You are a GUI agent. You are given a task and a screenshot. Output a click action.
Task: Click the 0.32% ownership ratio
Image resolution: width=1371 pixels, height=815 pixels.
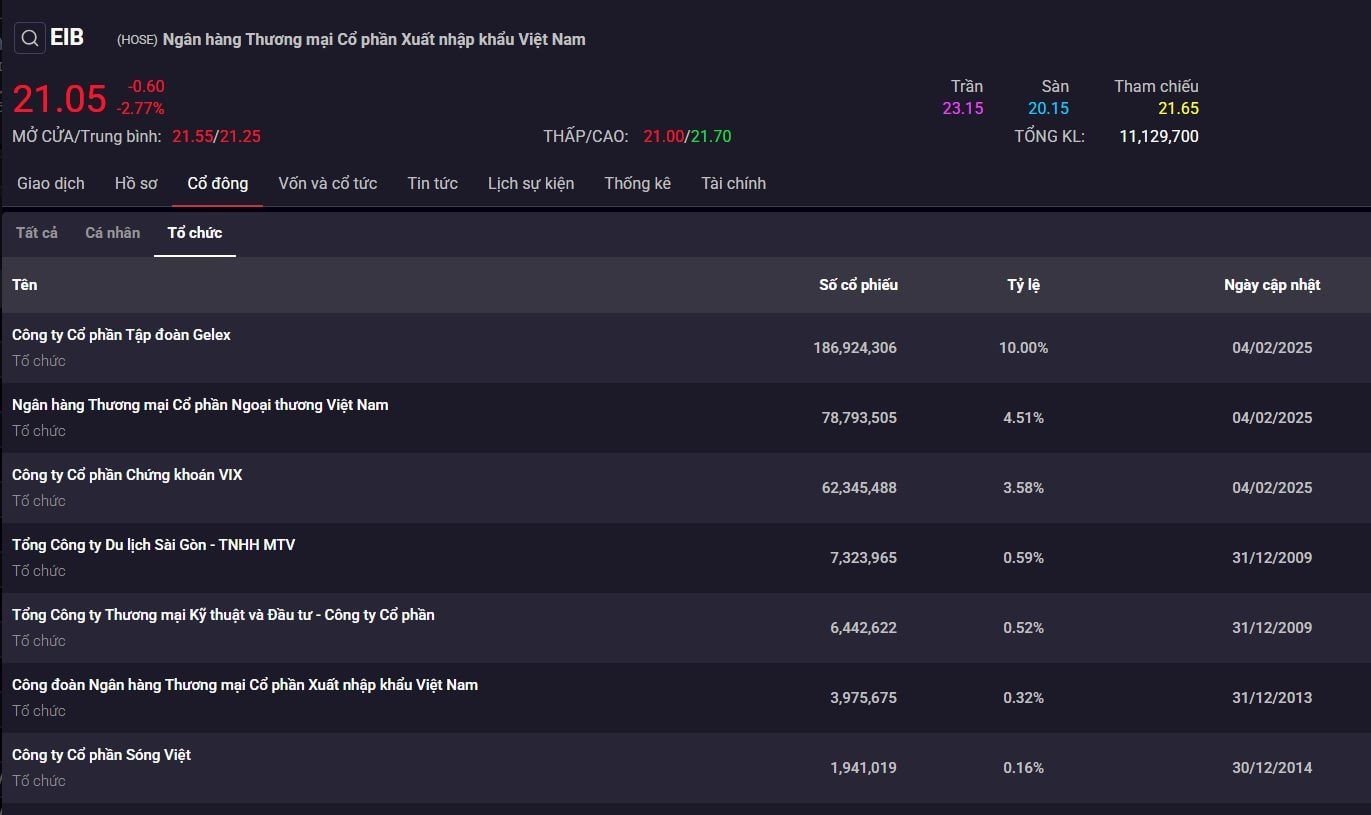pyautogui.click(x=1024, y=698)
